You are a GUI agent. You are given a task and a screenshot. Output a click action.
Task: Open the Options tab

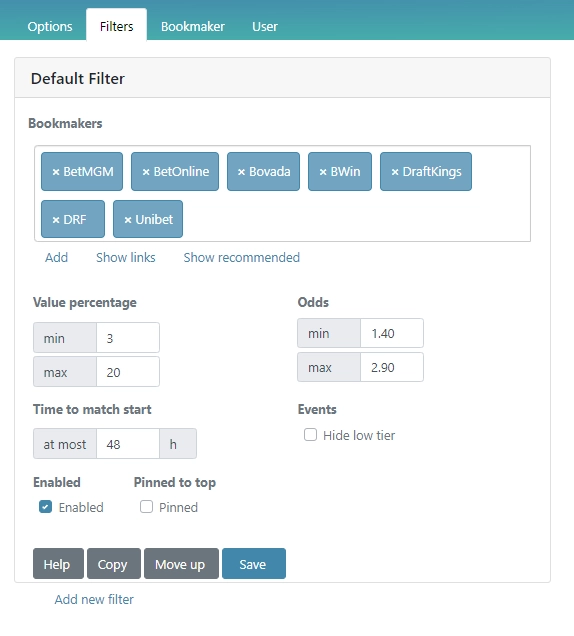50,26
